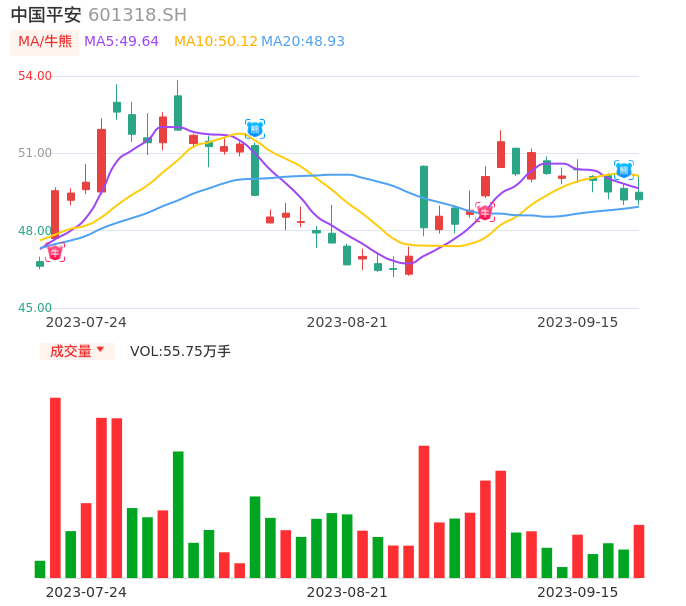
Task: Select the tallest red volume bar
Action: [56, 487]
